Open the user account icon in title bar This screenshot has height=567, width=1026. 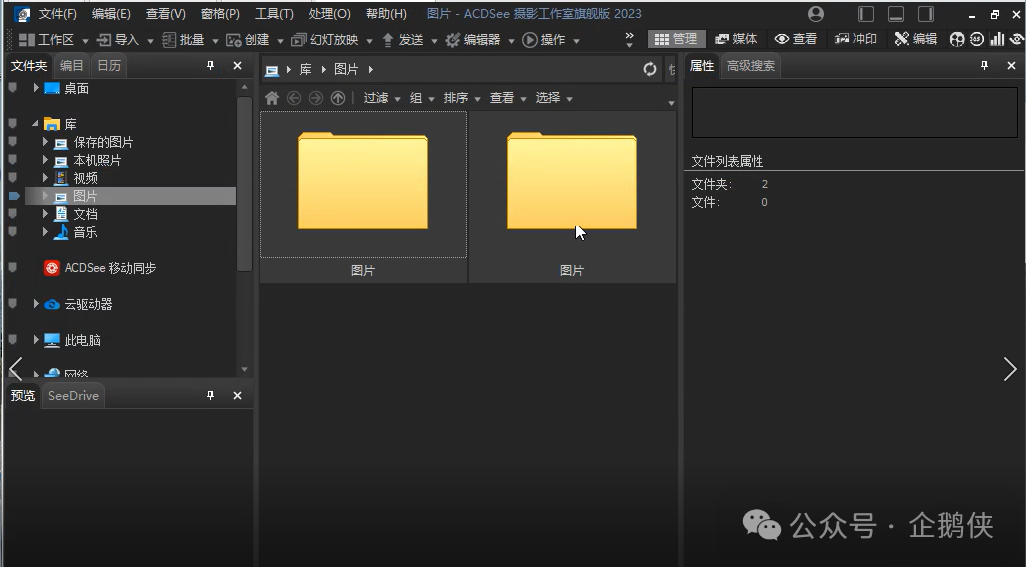(x=816, y=14)
